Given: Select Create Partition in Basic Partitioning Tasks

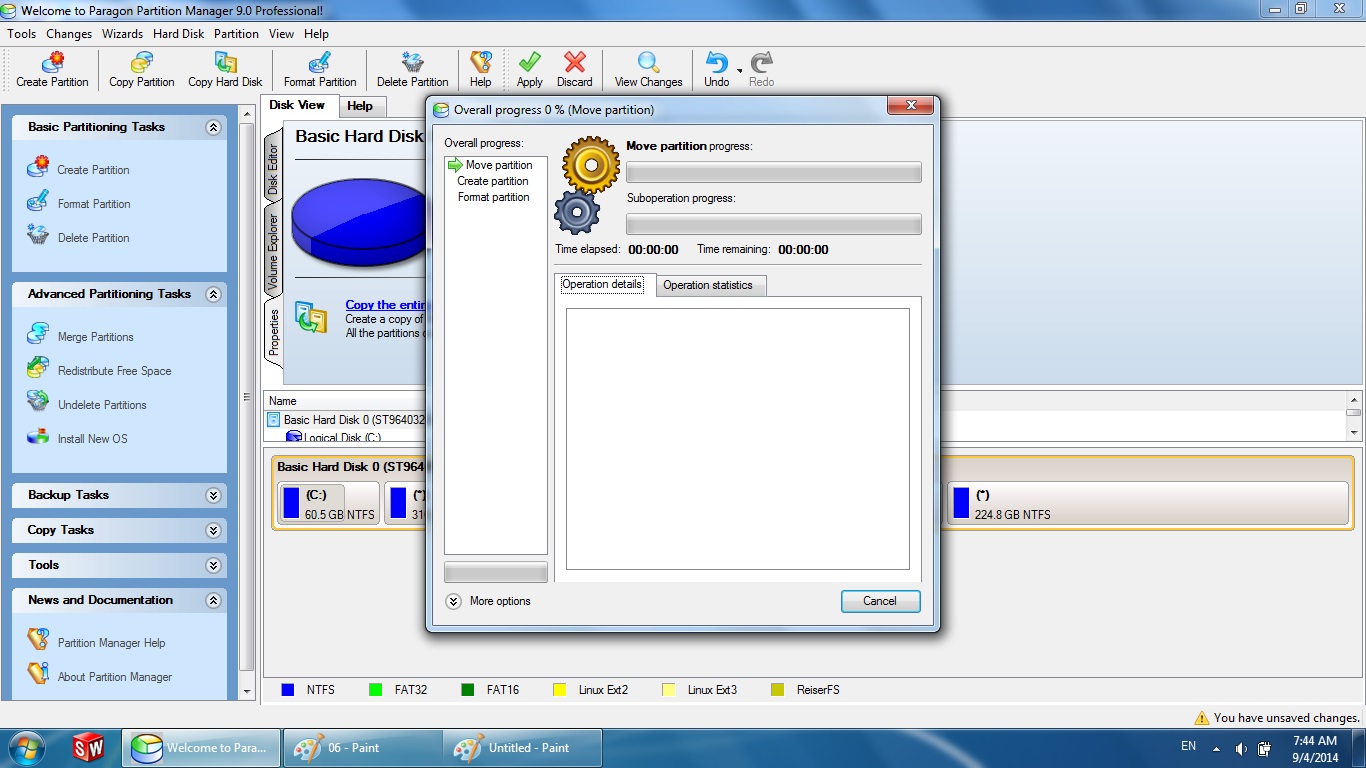Looking at the screenshot, I should pyautogui.click(x=93, y=170).
